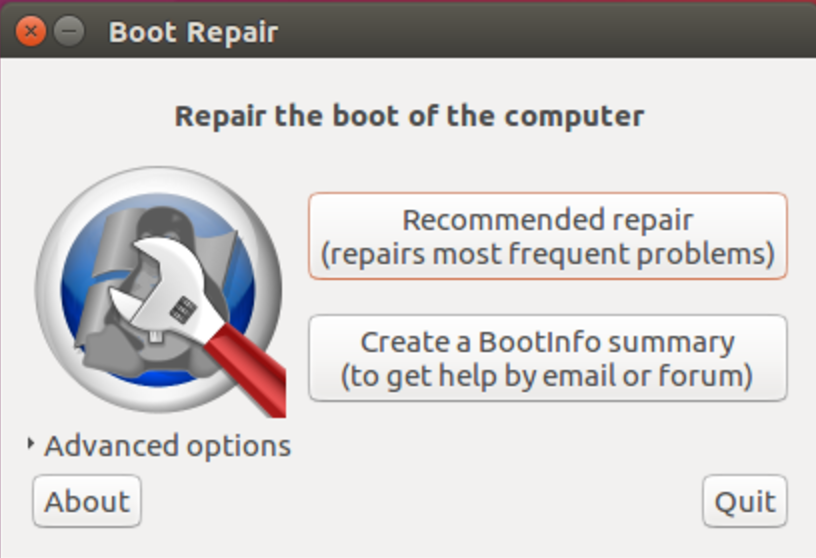Create a BootInfo summary
Image resolution: width=816 pixels, height=558 pixels.
point(548,358)
